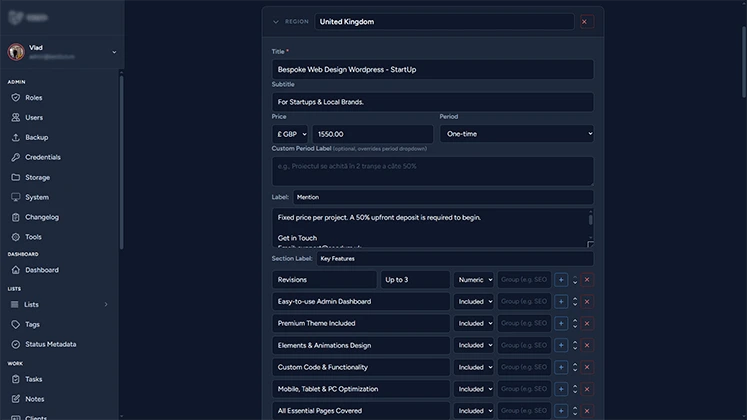
Task: Open type dropdown for Easy-to-use Admin Dashboard
Action: [474, 301]
